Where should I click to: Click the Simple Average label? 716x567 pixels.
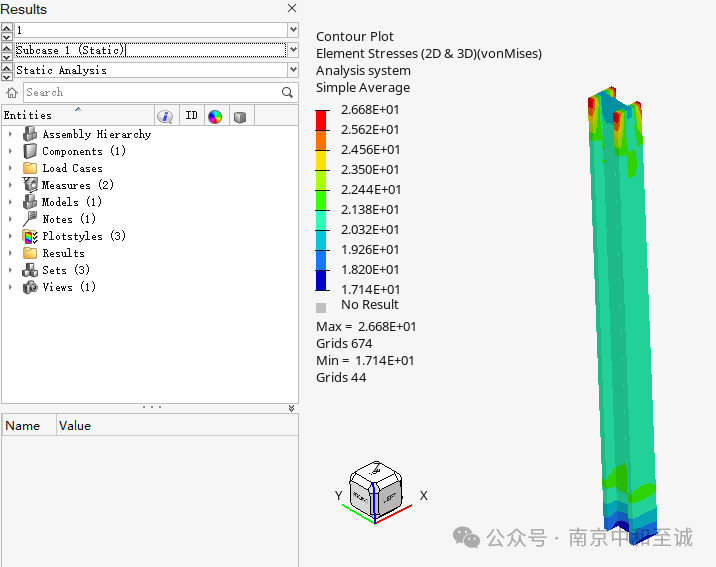(363, 88)
